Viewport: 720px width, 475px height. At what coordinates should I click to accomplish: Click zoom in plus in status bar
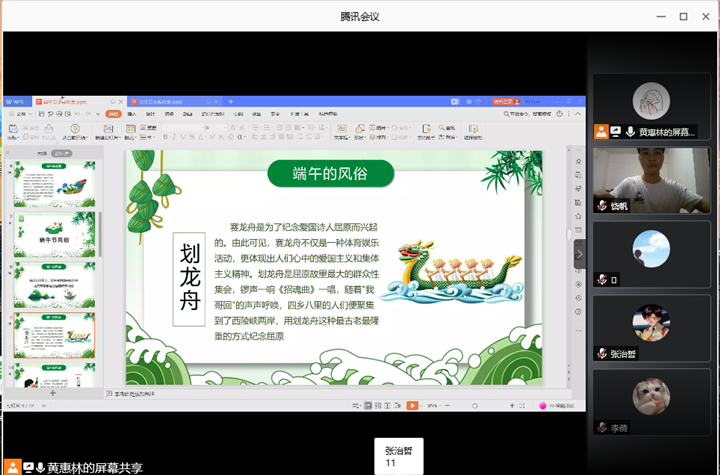tap(512, 406)
